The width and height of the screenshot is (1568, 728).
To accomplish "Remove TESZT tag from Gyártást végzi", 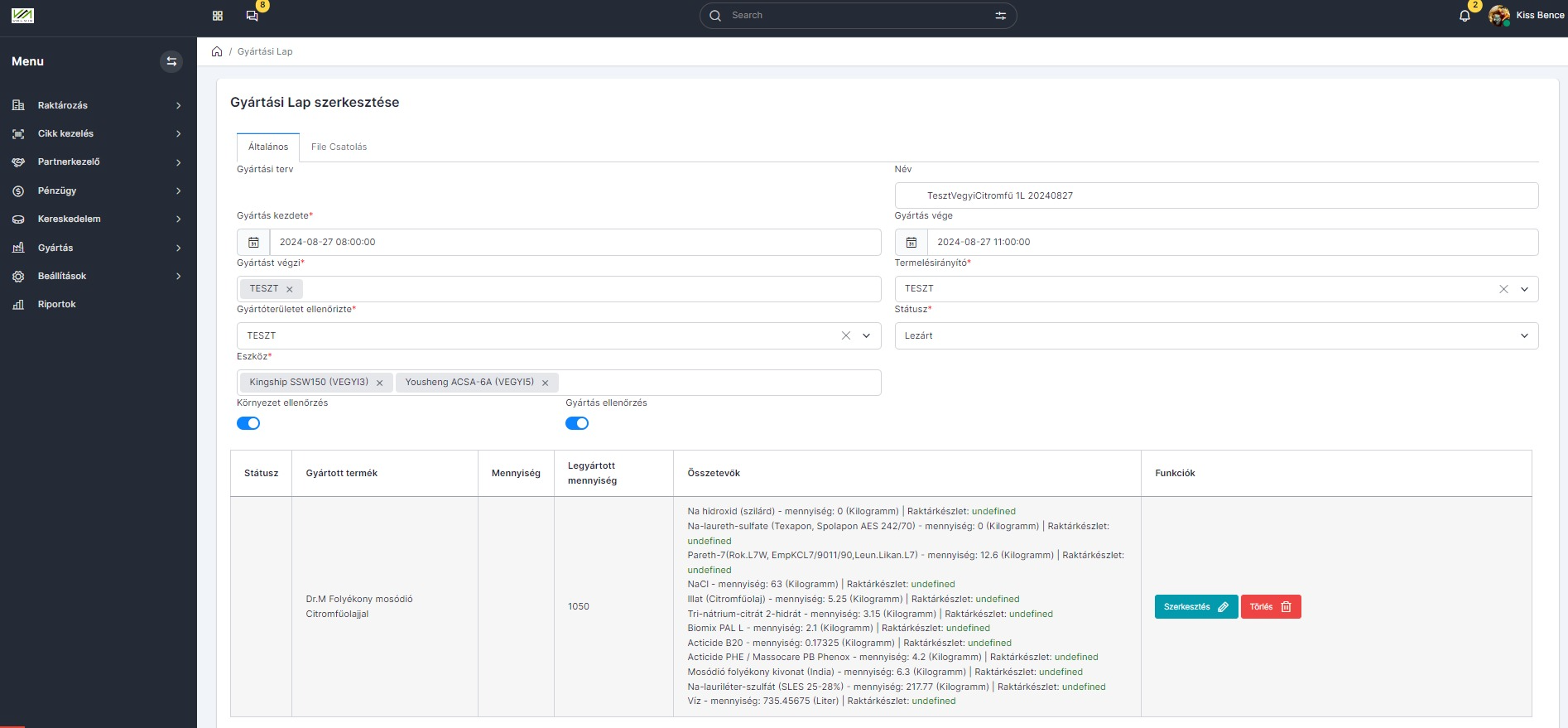I will click(x=290, y=289).
